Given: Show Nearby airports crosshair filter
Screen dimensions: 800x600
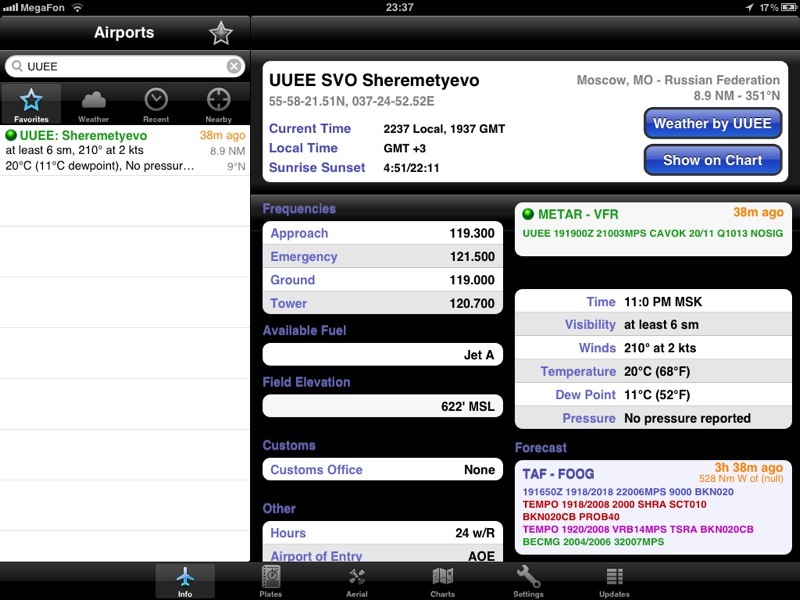Looking at the screenshot, I should [x=218, y=104].
